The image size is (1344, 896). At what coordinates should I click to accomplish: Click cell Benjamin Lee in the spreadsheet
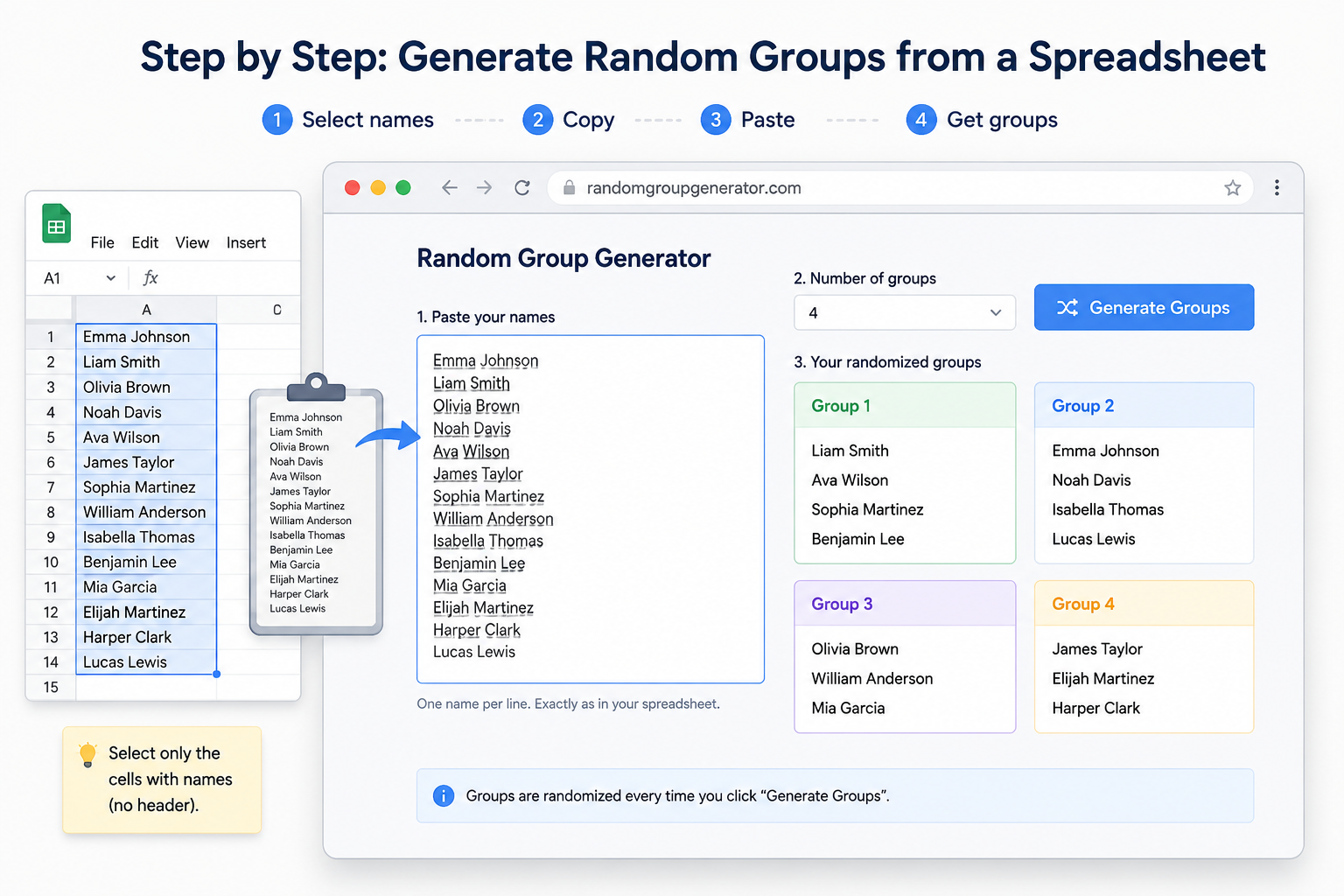click(x=146, y=562)
